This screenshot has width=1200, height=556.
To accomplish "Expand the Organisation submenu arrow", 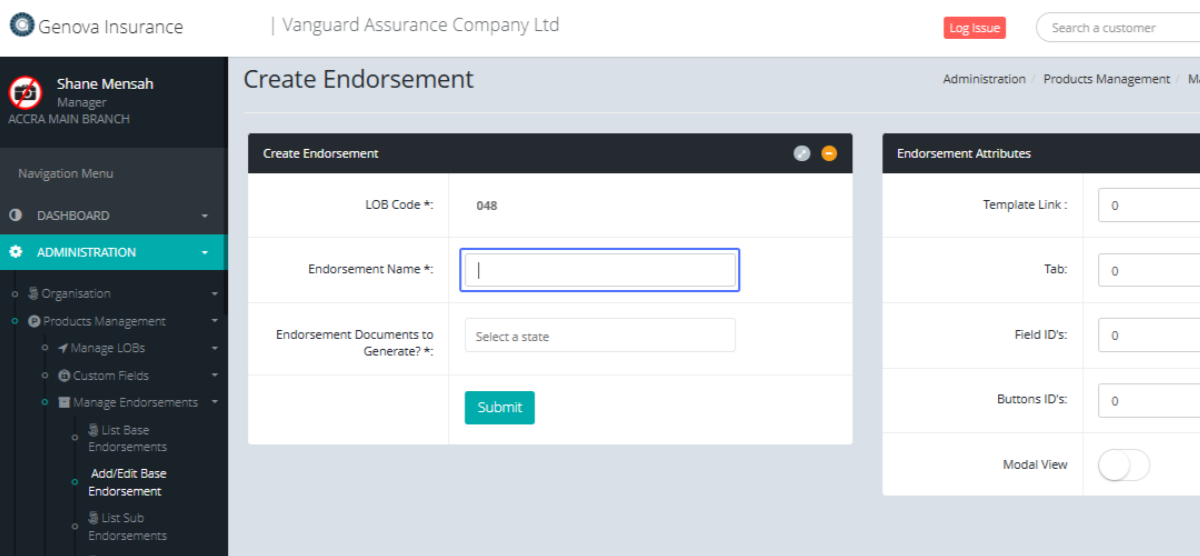I will [x=214, y=294].
